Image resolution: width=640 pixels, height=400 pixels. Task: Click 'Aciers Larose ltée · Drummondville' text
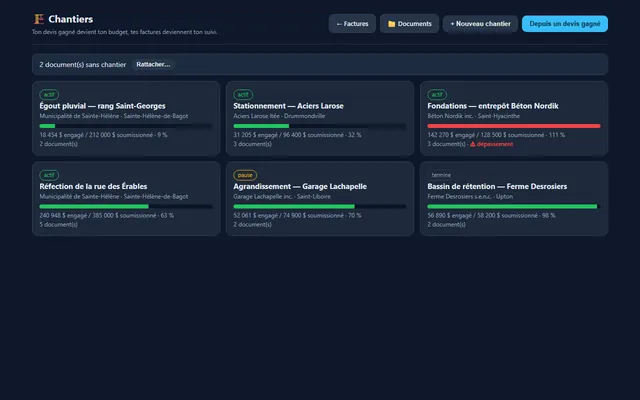point(279,116)
